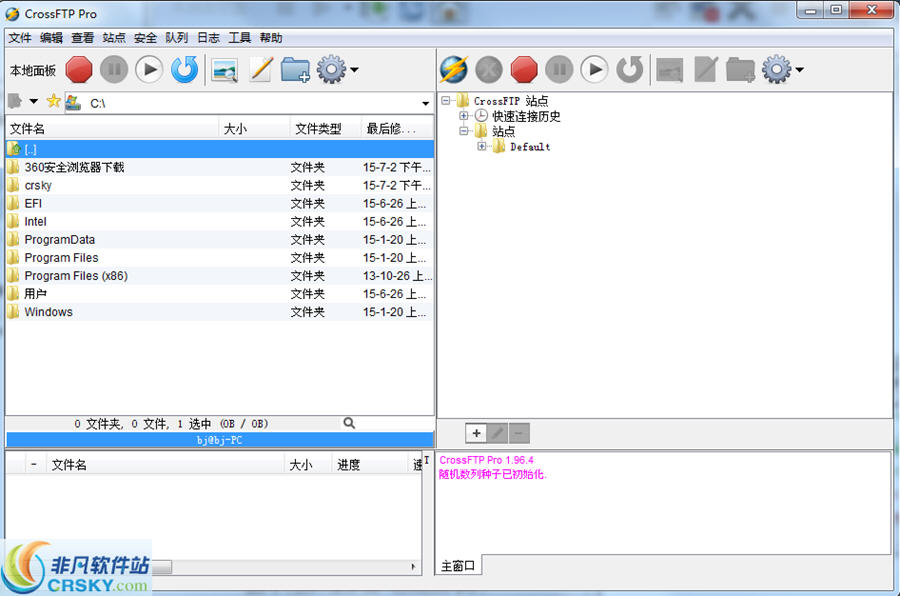Image resolution: width=900 pixels, height=596 pixels.
Task: Open the C:\ path combo box dropdown
Action: (425, 103)
